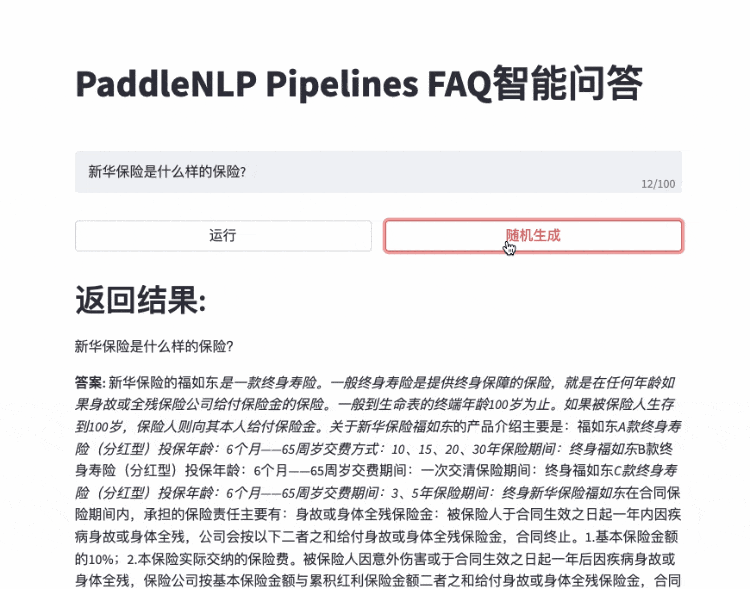This screenshot has width=750, height=589.
Task: Click the 12/100 character counter
Action: pyautogui.click(x=658, y=184)
